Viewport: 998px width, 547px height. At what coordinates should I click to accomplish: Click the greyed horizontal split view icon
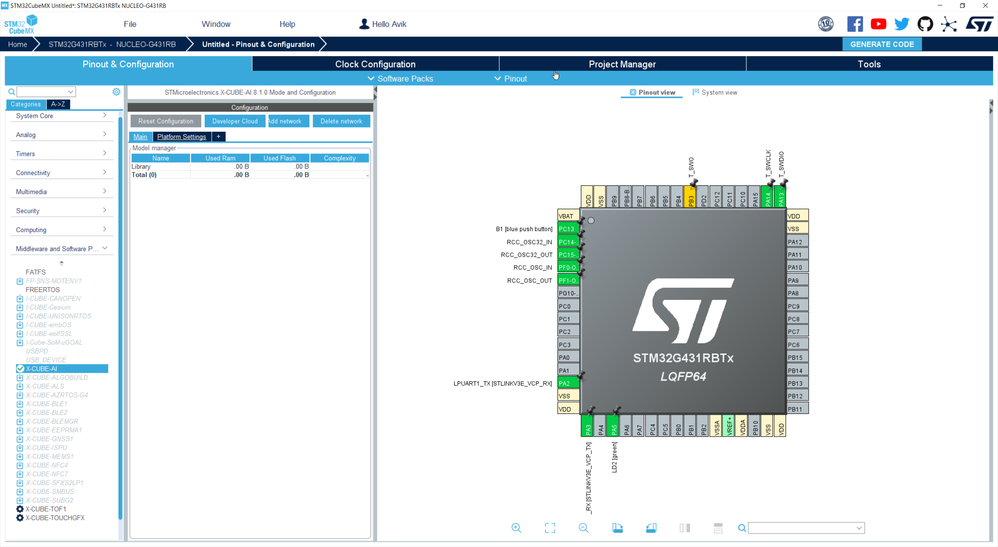tap(718, 528)
